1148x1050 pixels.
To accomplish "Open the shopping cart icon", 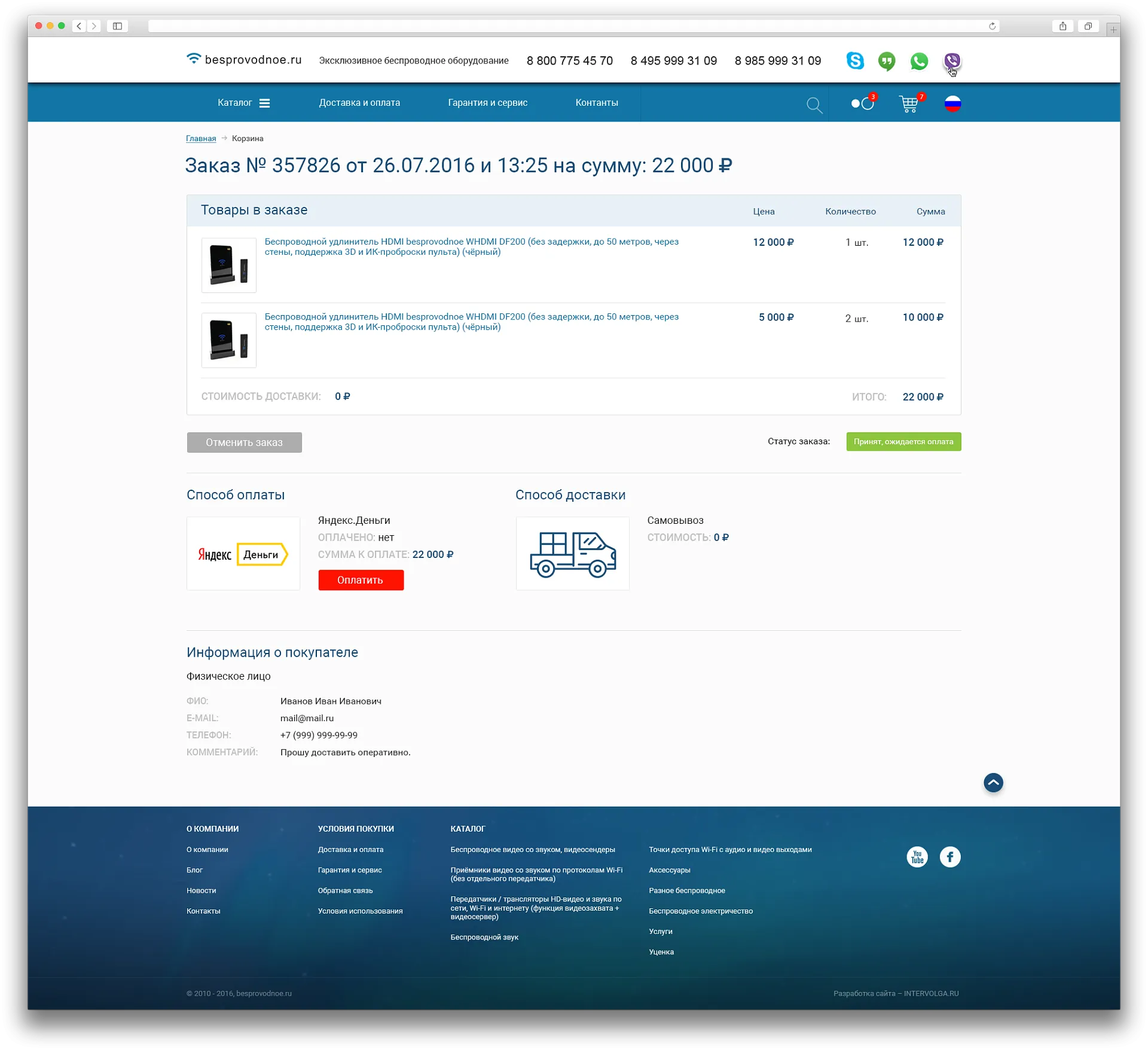I will click(909, 104).
